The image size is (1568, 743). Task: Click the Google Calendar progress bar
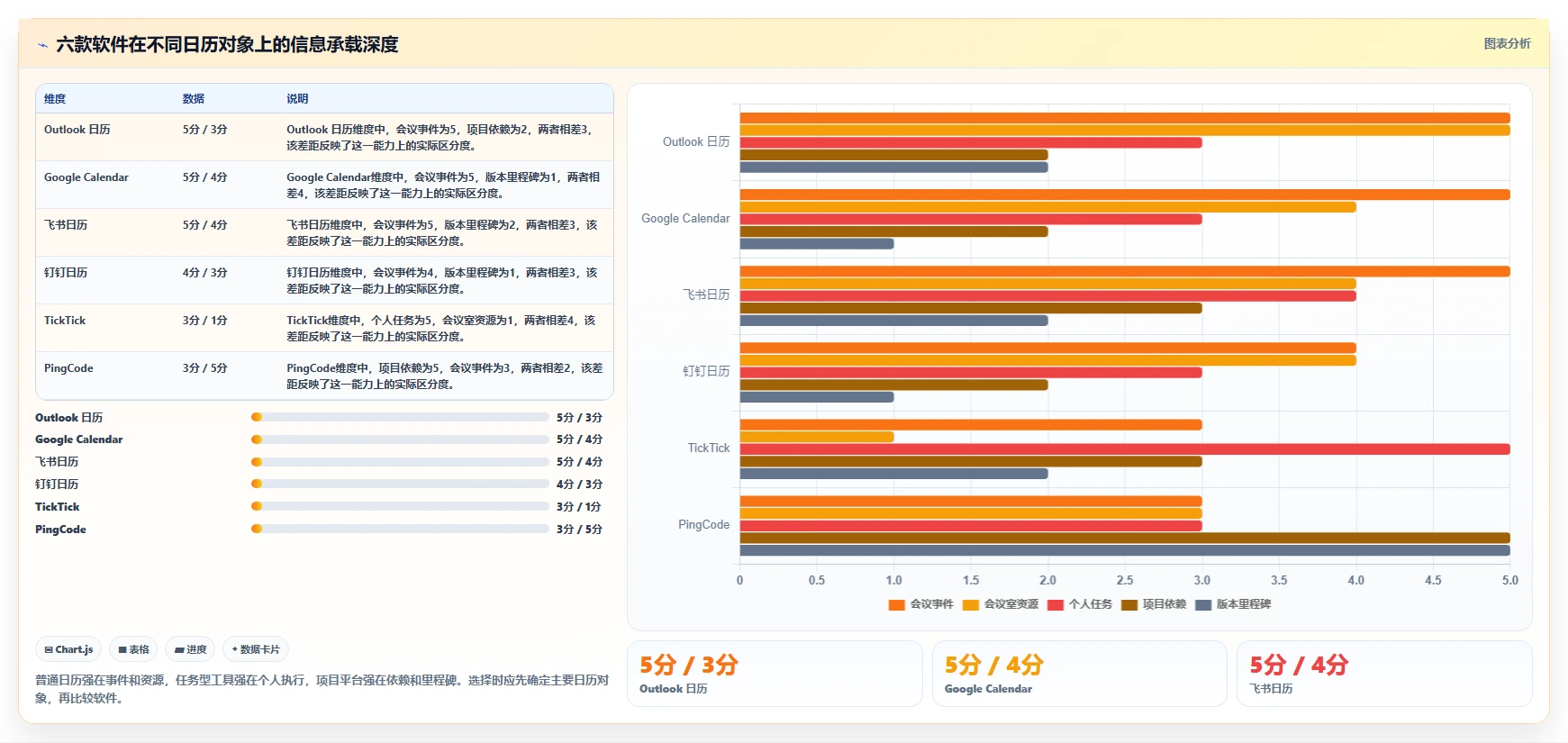400,439
